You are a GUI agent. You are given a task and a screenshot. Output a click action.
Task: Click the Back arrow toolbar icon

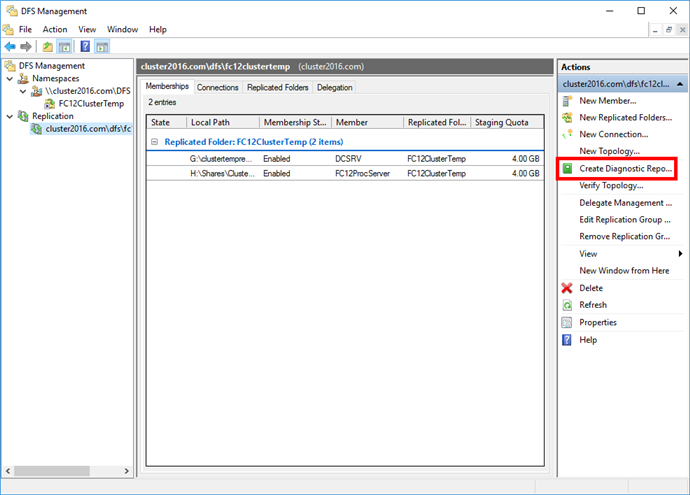pyautogui.click(x=10, y=46)
